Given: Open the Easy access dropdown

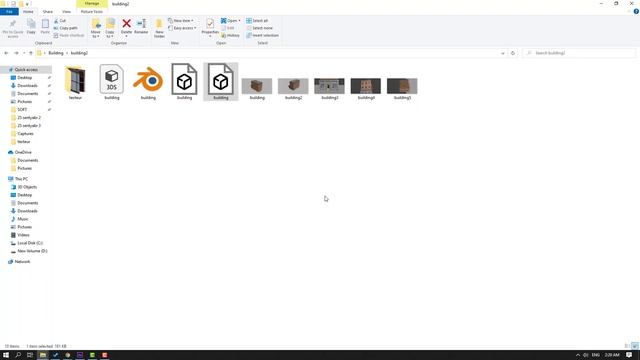Looking at the screenshot, I should 182,28.
